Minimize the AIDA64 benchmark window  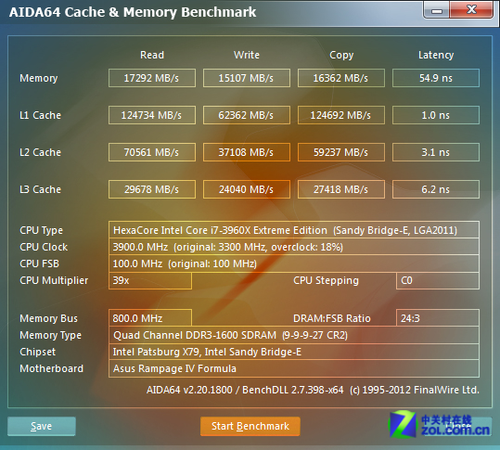[437, 10]
